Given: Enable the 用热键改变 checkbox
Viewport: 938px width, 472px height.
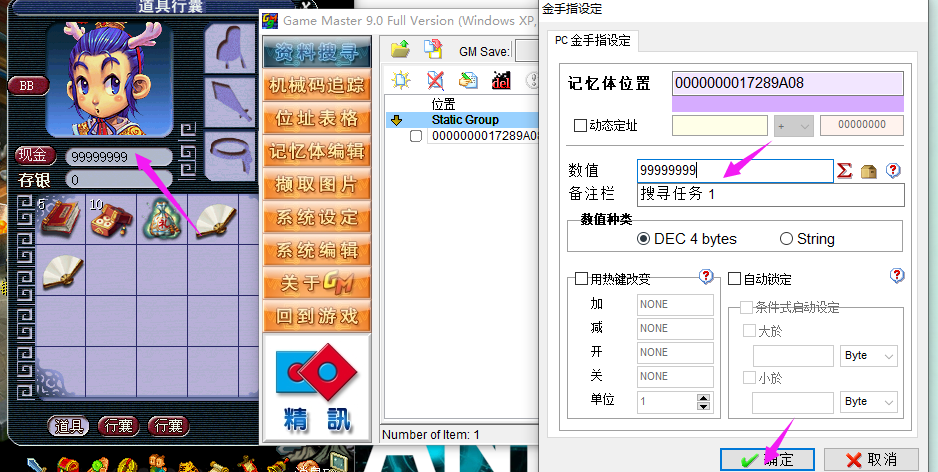Looking at the screenshot, I should (x=581, y=279).
